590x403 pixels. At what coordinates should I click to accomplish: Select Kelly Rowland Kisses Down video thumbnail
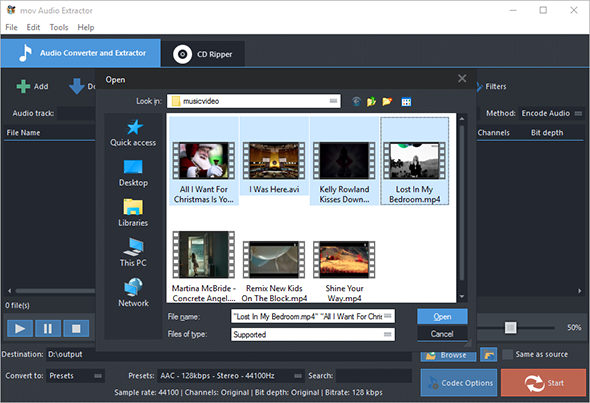[x=344, y=161]
